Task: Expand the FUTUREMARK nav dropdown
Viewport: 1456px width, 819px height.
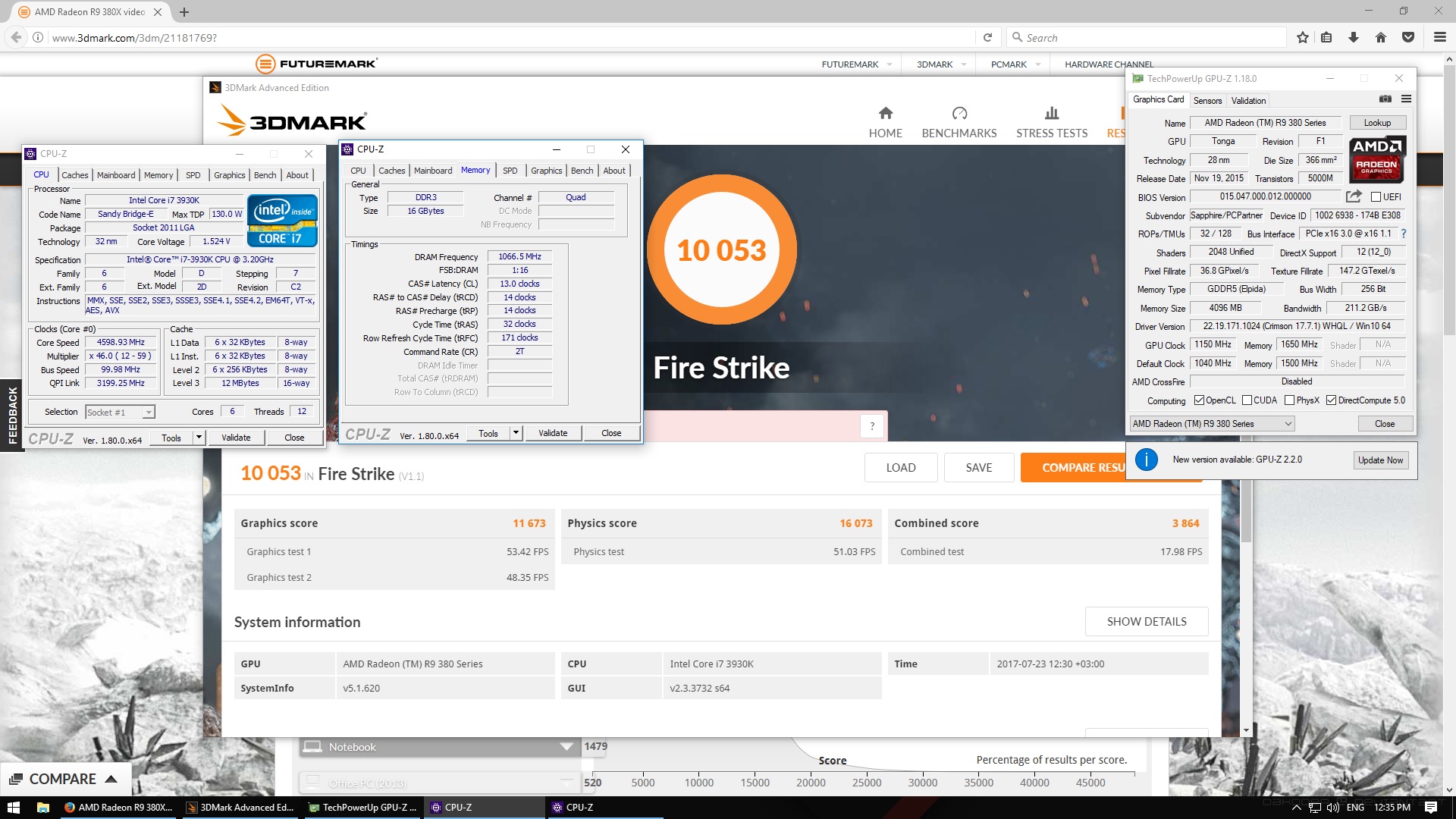Action: coord(889,64)
